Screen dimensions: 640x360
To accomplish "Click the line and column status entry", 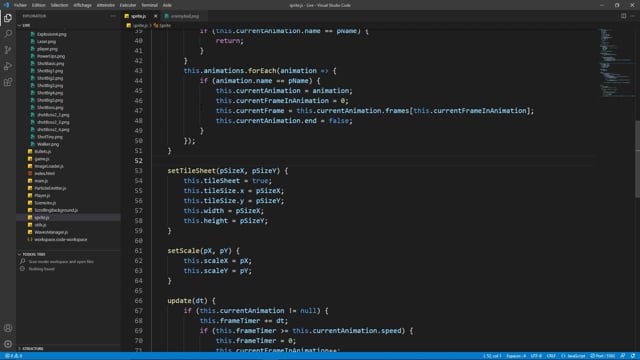I will (492, 356).
